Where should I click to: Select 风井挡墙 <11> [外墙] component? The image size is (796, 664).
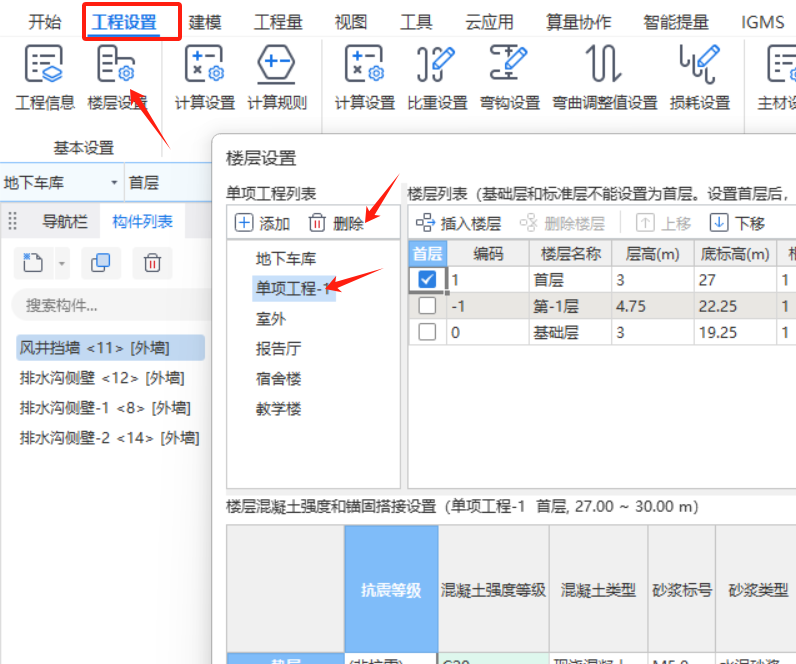click(110, 348)
